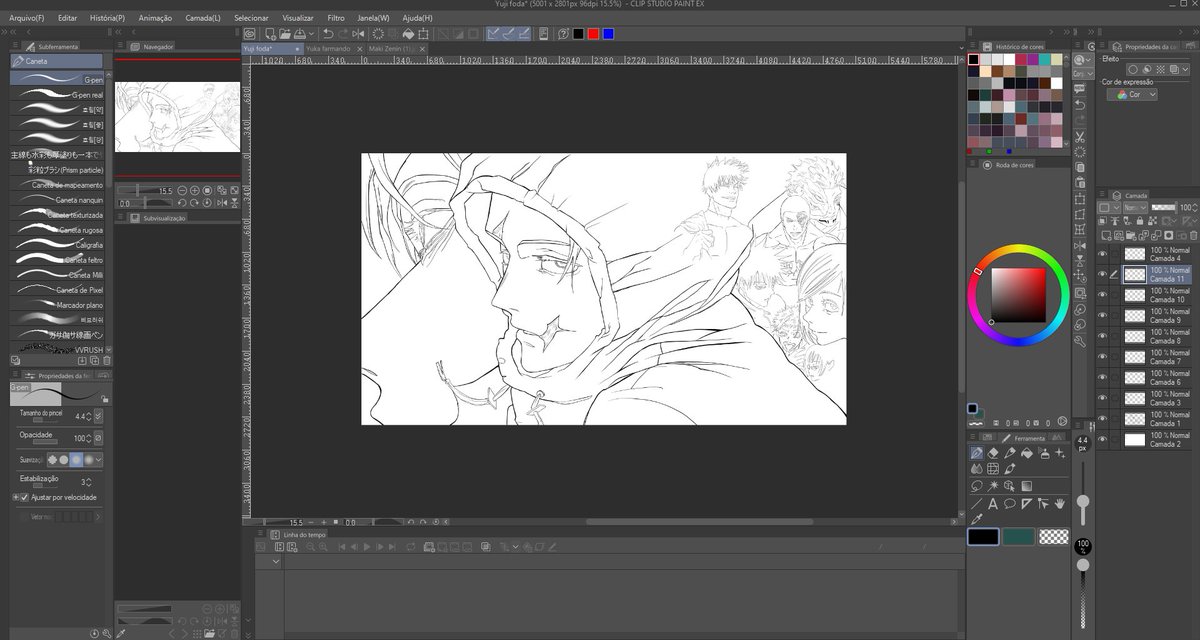
Task: Select the straight Line figure tool
Action: [977, 504]
